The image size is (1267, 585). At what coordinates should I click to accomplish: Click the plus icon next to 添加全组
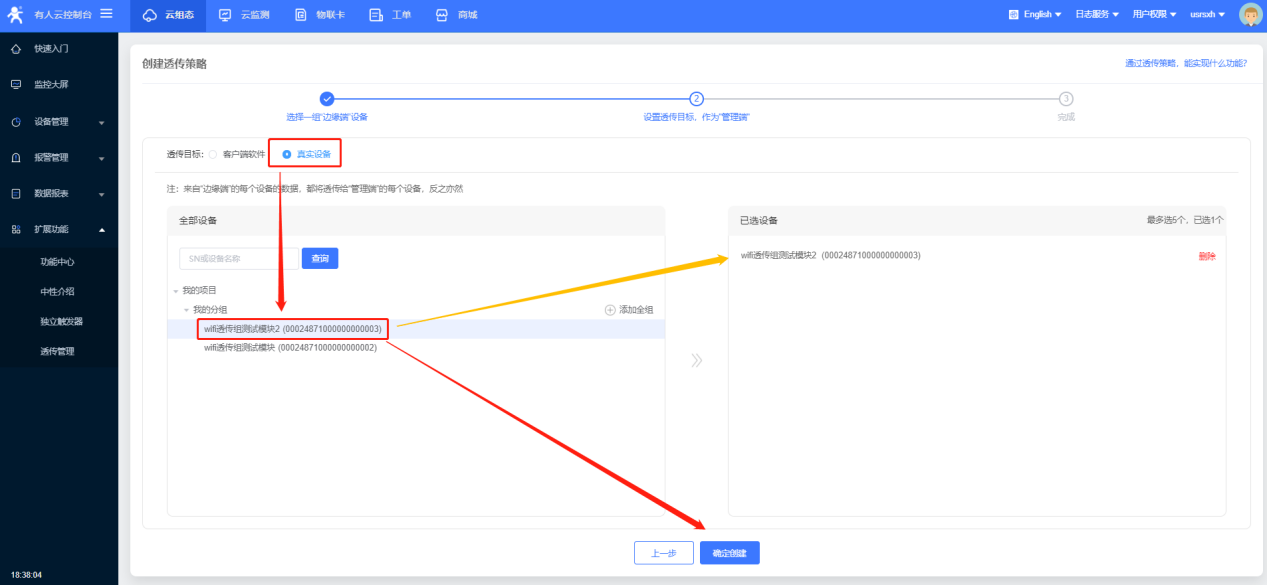[x=610, y=310]
